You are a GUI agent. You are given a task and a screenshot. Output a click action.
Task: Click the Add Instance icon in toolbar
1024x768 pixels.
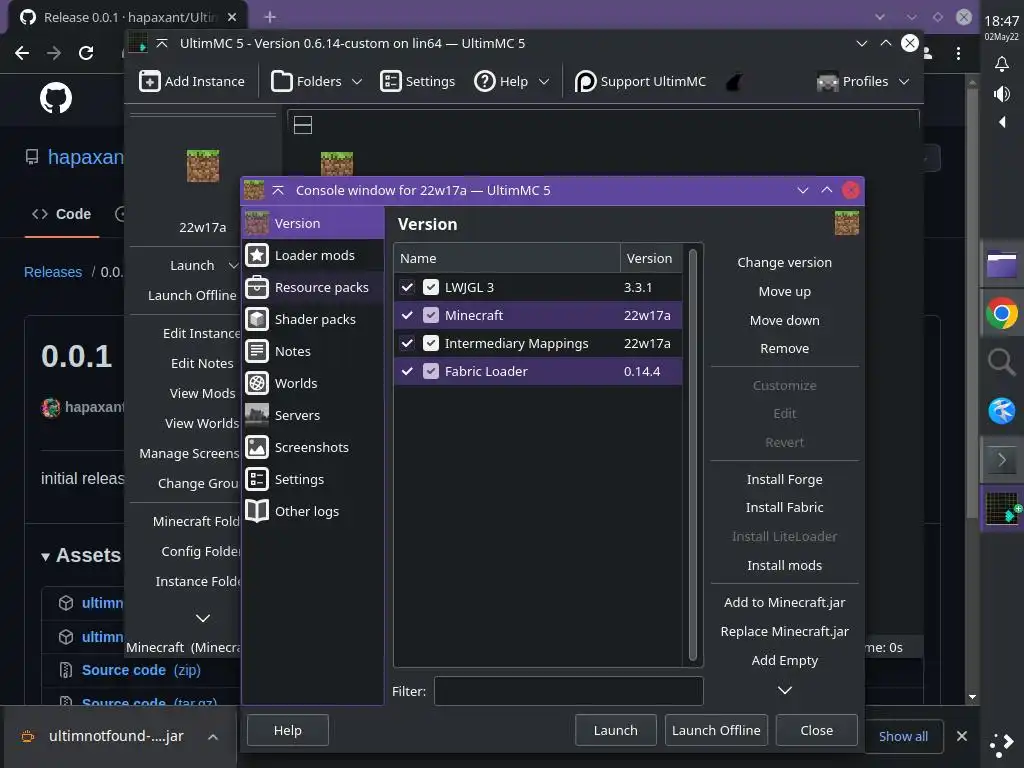point(150,82)
